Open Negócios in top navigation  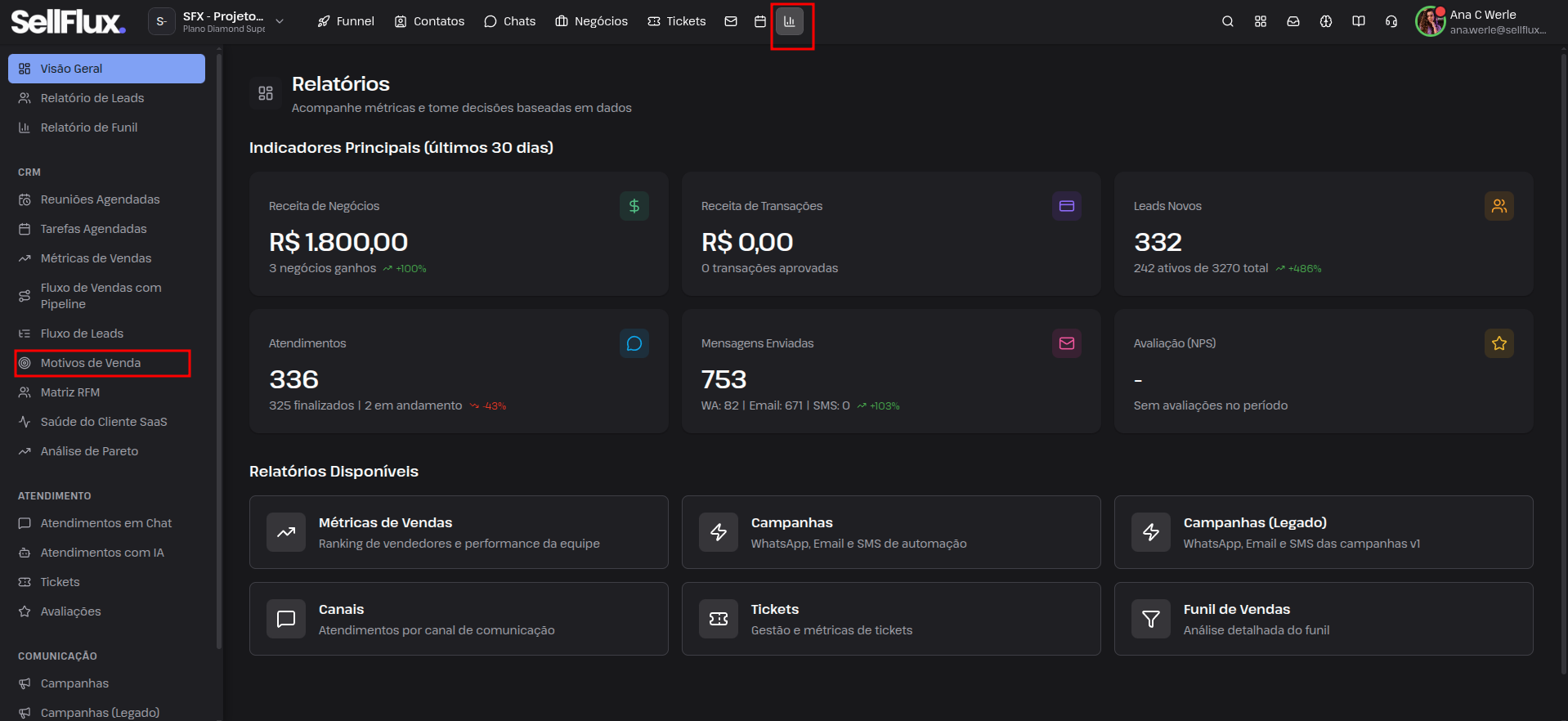(592, 22)
